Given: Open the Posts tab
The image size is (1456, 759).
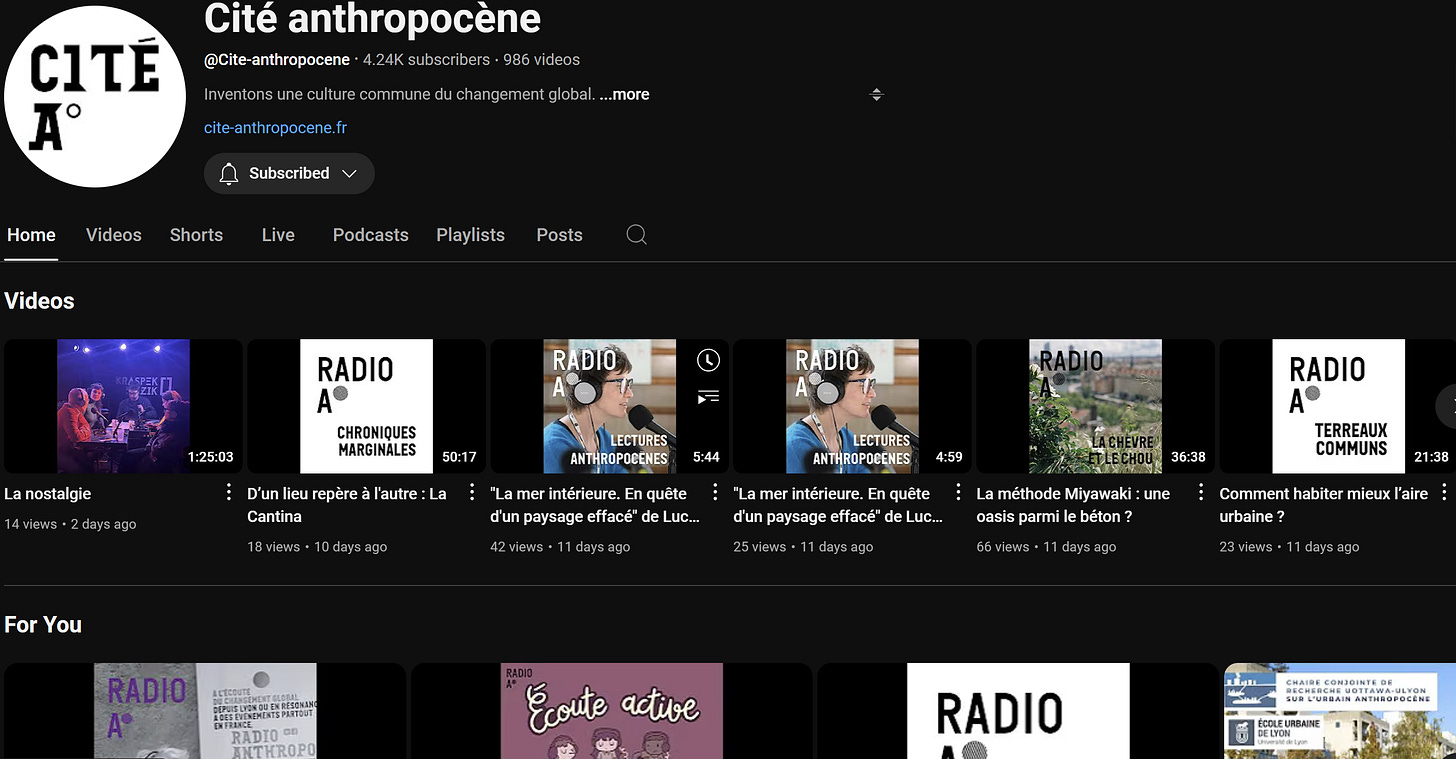Looking at the screenshot, I should pos(559,235).
